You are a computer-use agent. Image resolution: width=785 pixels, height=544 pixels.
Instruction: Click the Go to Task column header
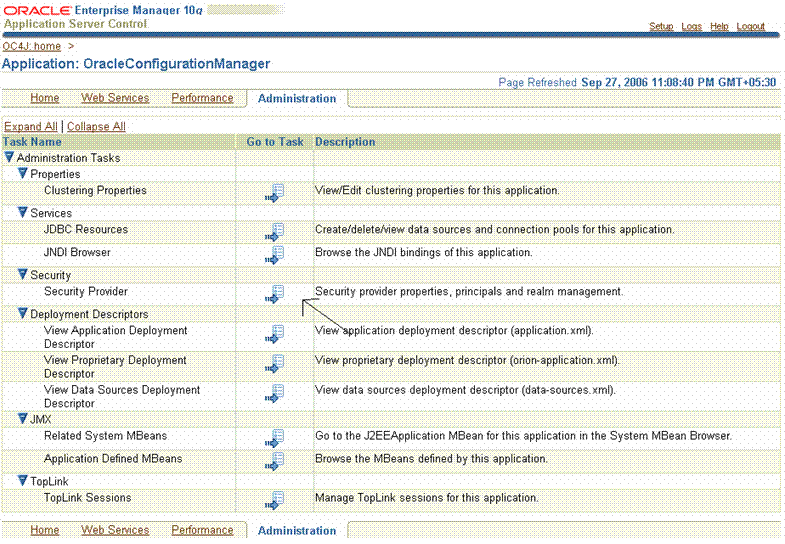pos(275,142)
